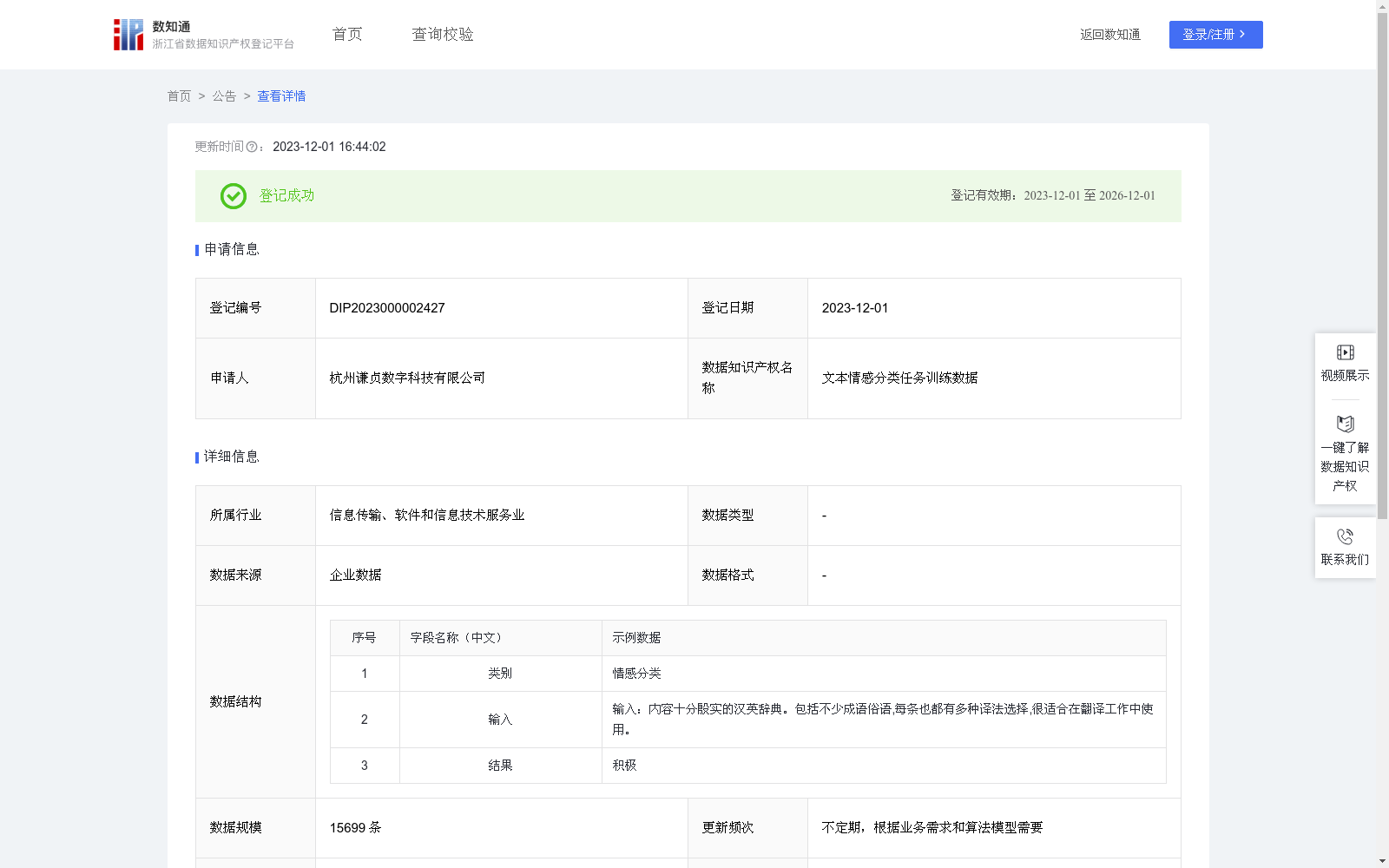The image size is (1389, 868).
Task: Click the 企业数据 data source value
Action: point(356,575)
